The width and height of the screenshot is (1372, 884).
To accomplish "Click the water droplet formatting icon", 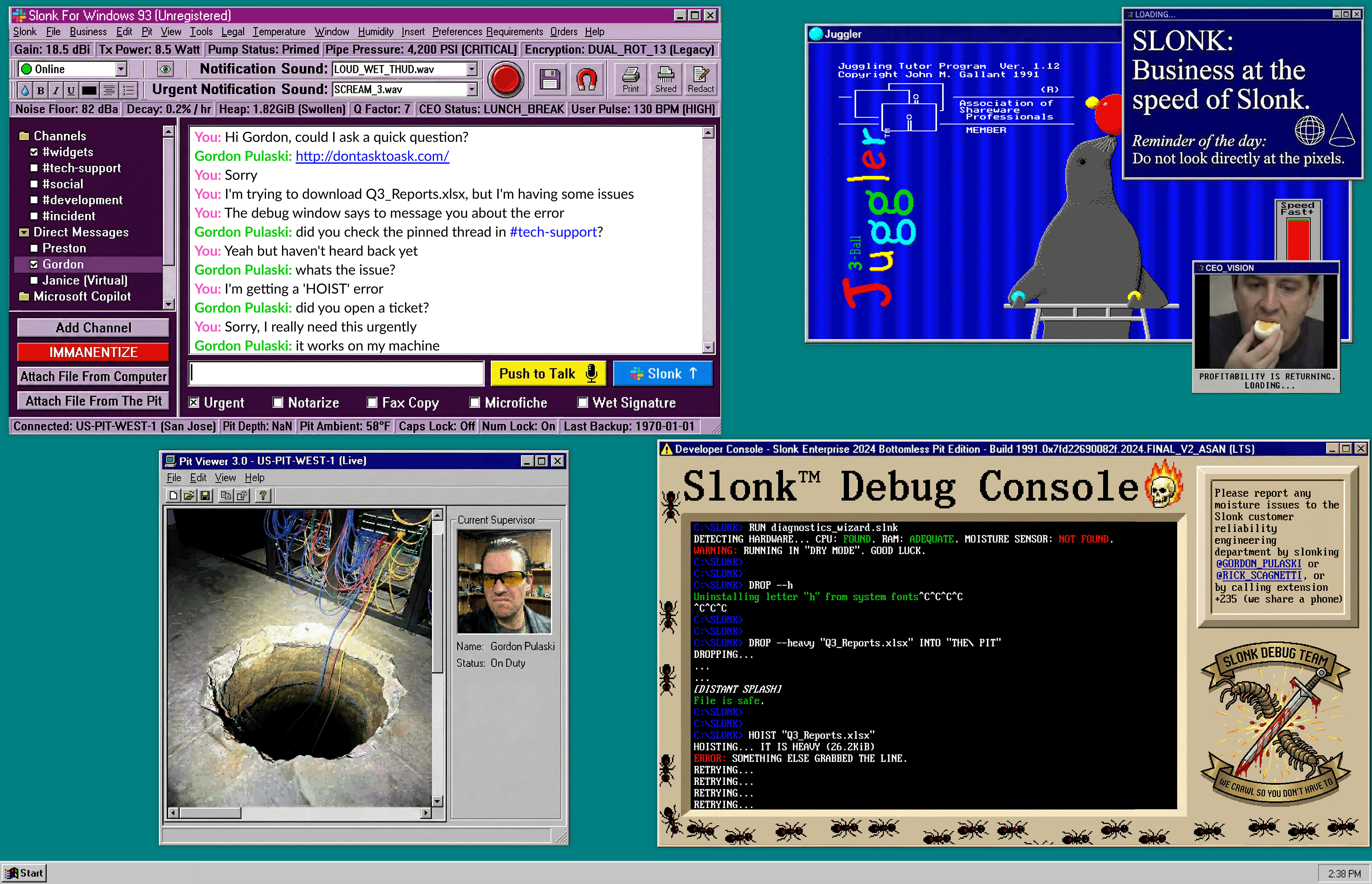I will [x=25, y=90].
